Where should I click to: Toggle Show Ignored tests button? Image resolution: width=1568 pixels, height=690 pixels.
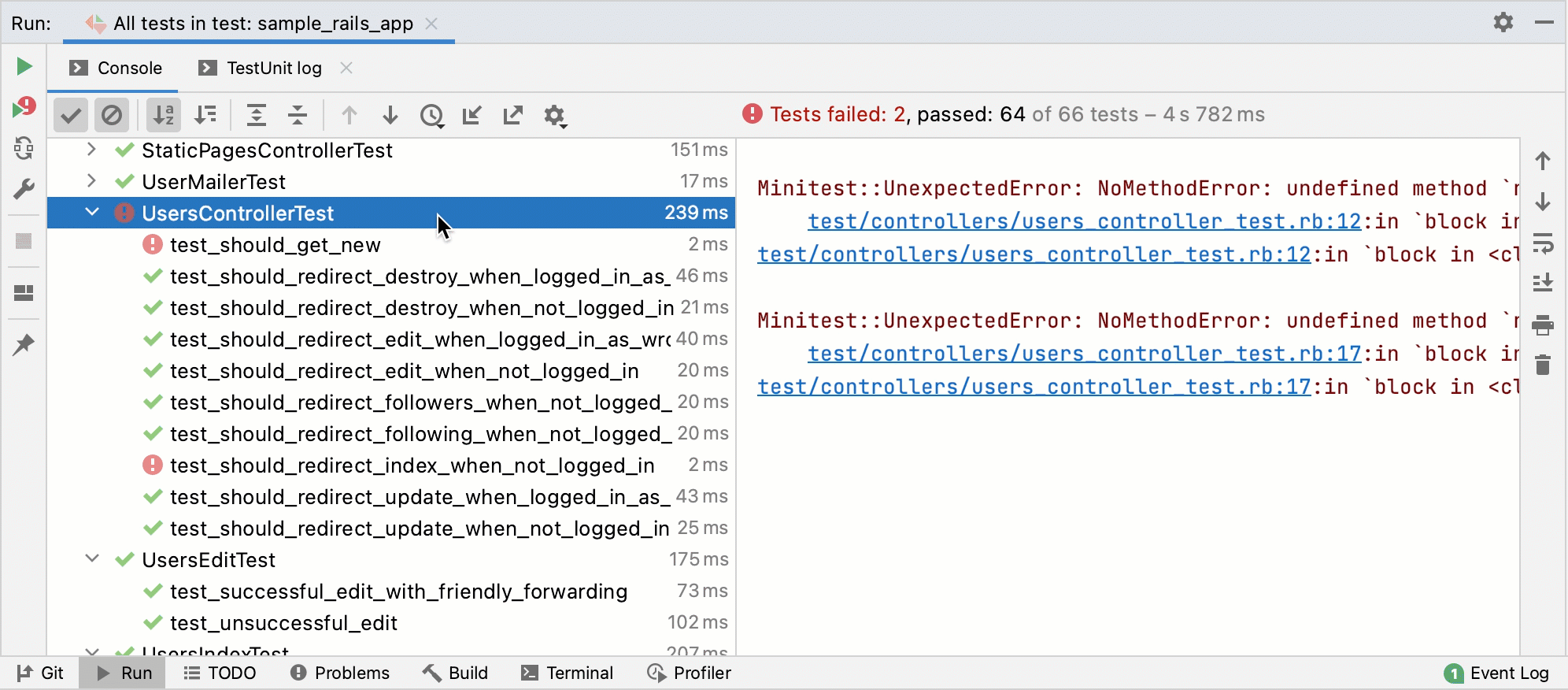point(112,116)
